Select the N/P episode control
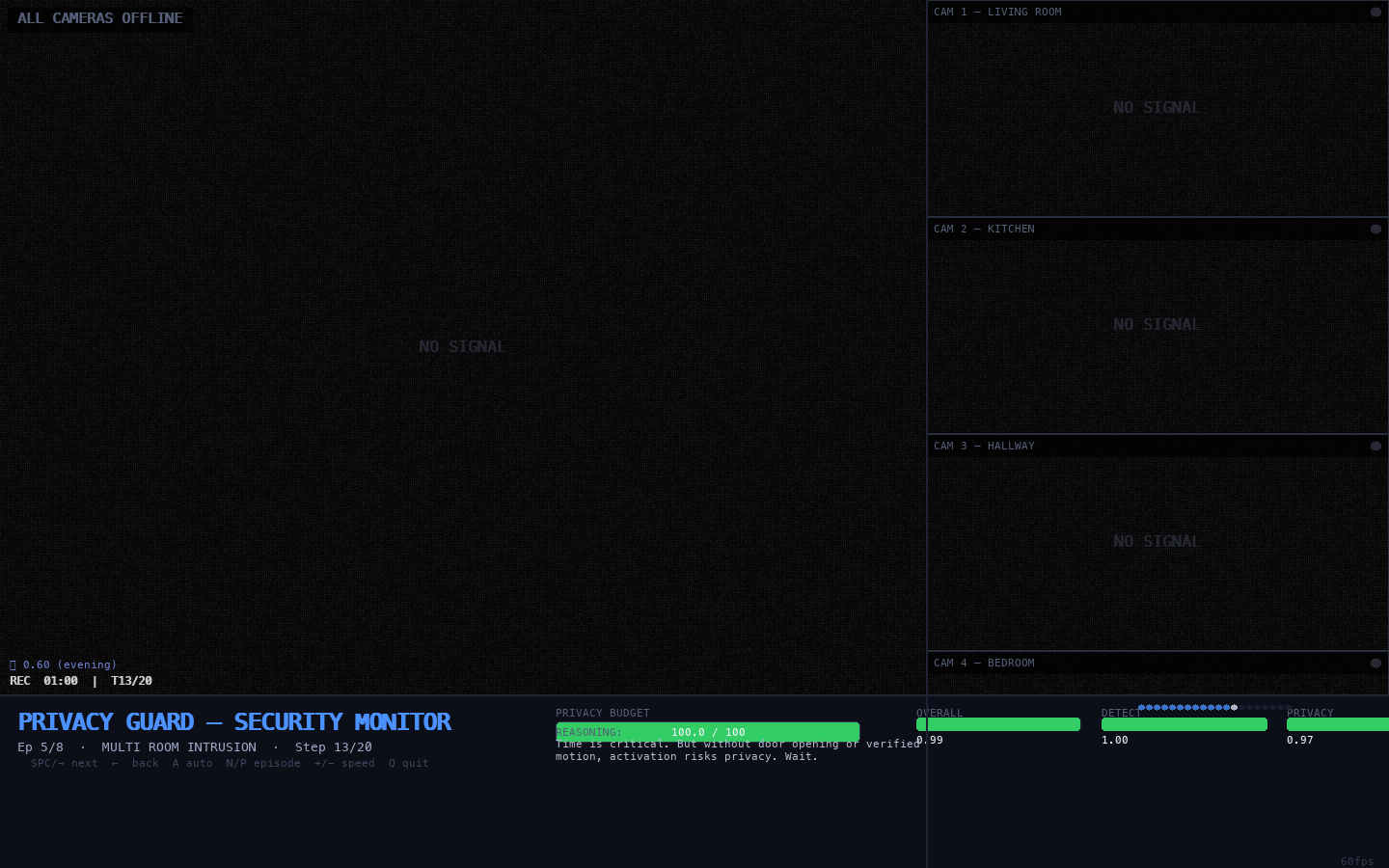Viewport: 1389px width, 868px height. [263, 763]
